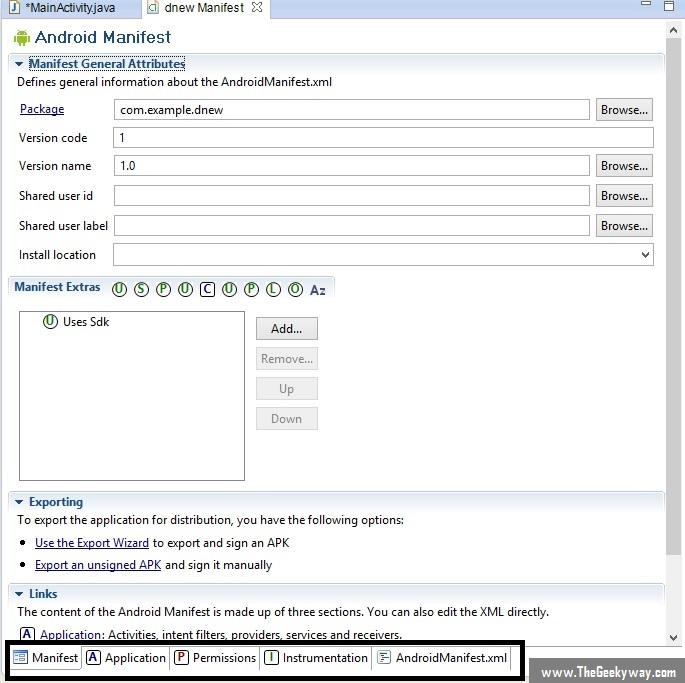
Task: Select the dnew Manifest editor tab
Action: 204,8
